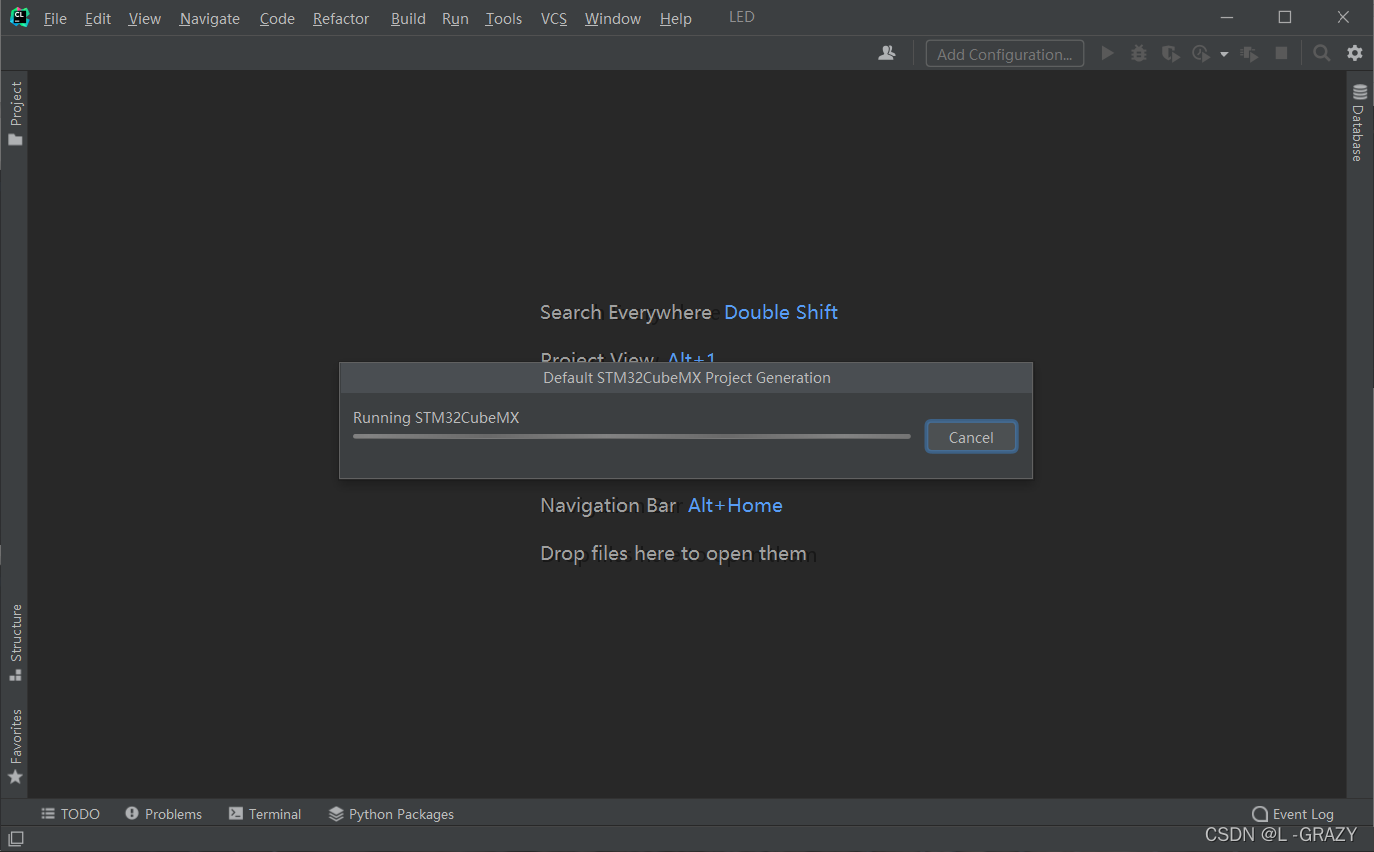Open the Window menu
1374x852 pixels.
tap(613, 18)
